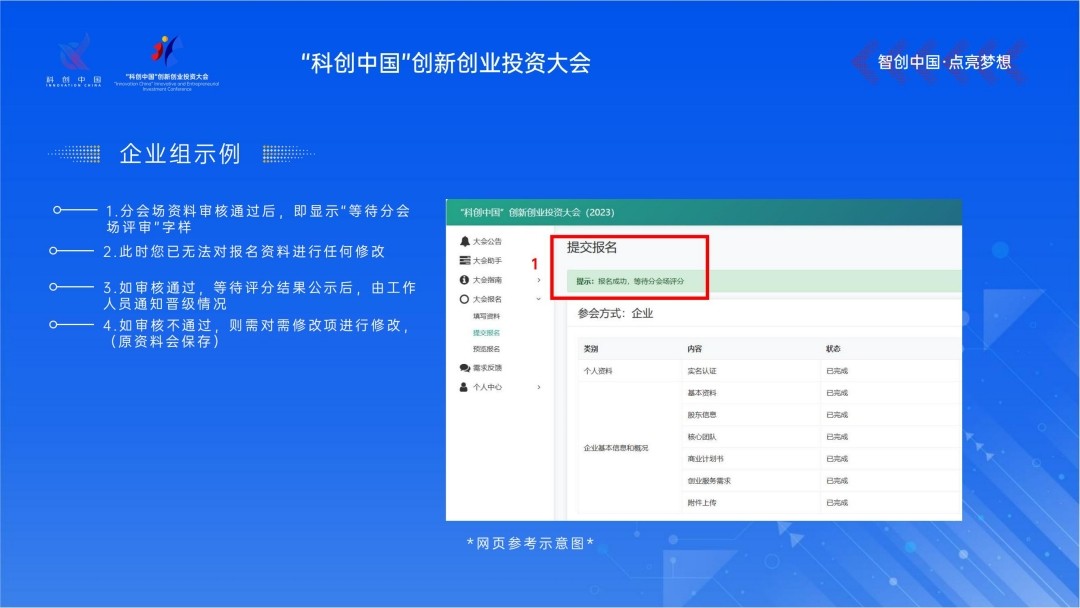The width and height of the screenshot is (1080, 608).
Task: Expand the 个人中心 submenu arrow
Action: click(539, 387)
